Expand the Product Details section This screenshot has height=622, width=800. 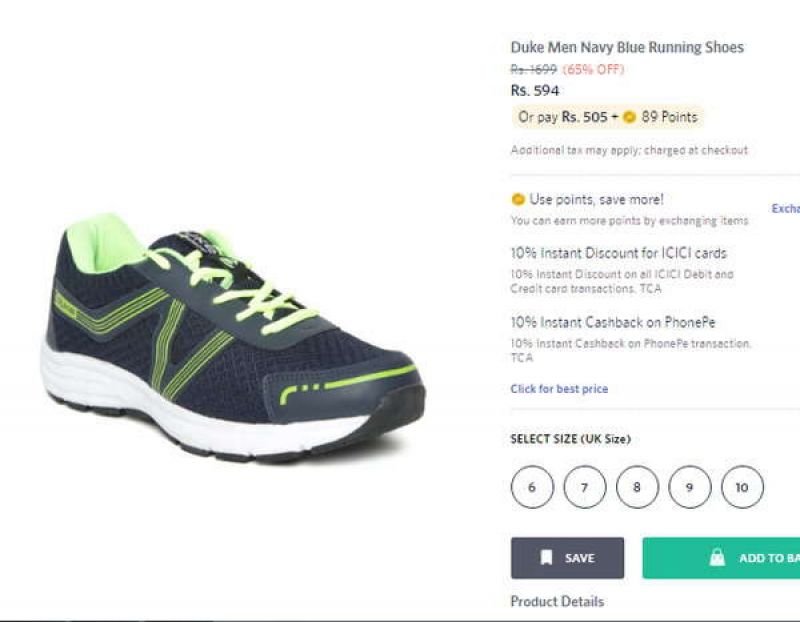click(x=555, y=601)
